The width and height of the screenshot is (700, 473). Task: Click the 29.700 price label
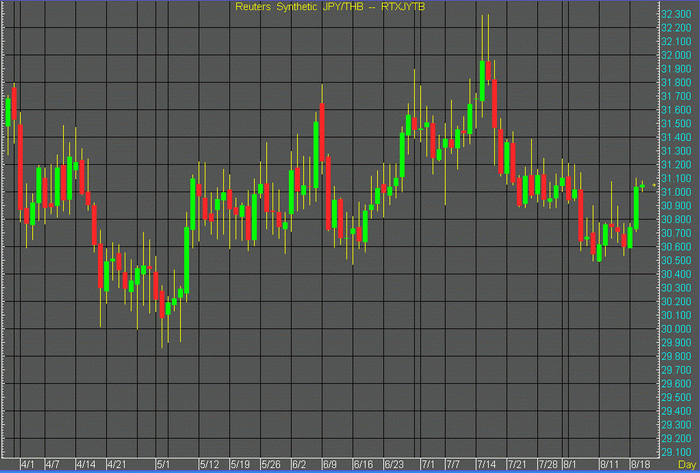coord(676,370)
